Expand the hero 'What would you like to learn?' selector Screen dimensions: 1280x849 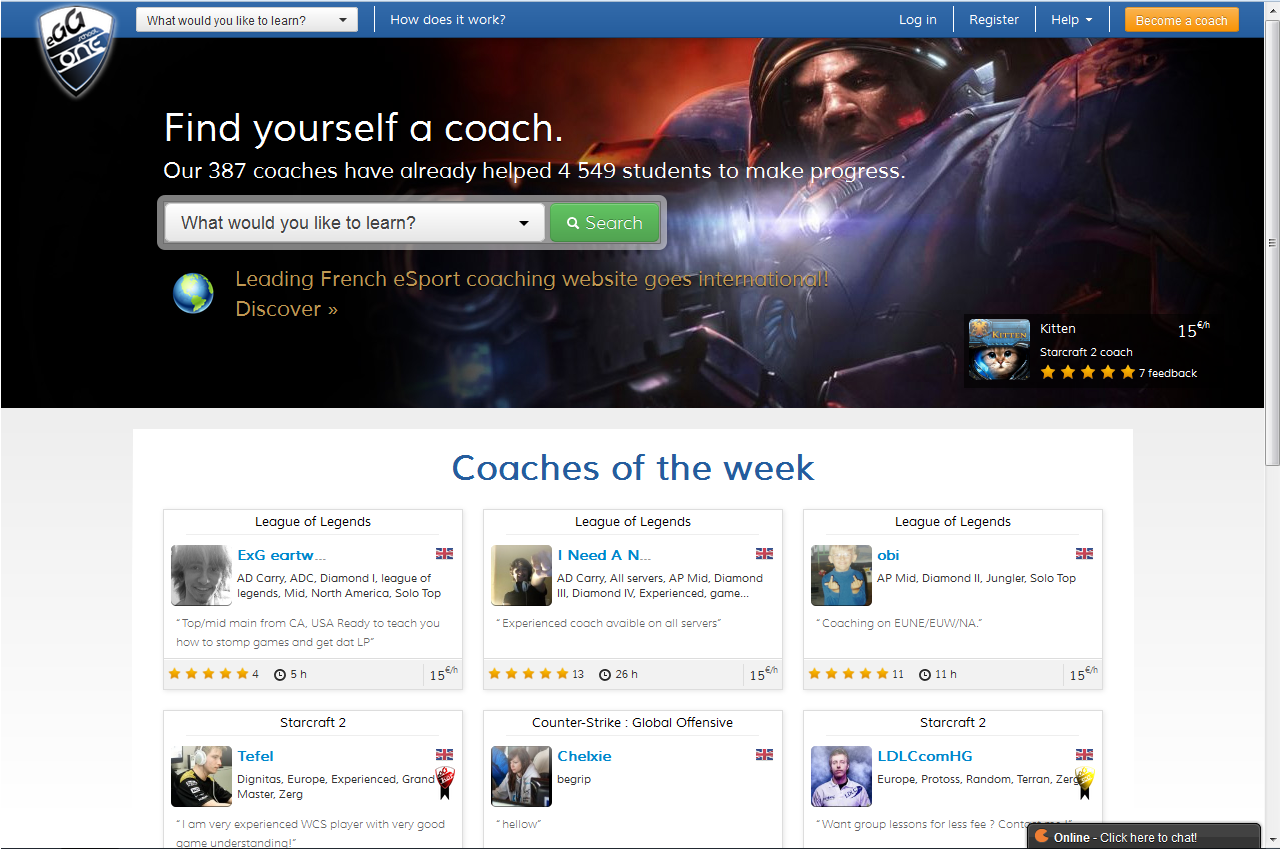coord(354,223)
